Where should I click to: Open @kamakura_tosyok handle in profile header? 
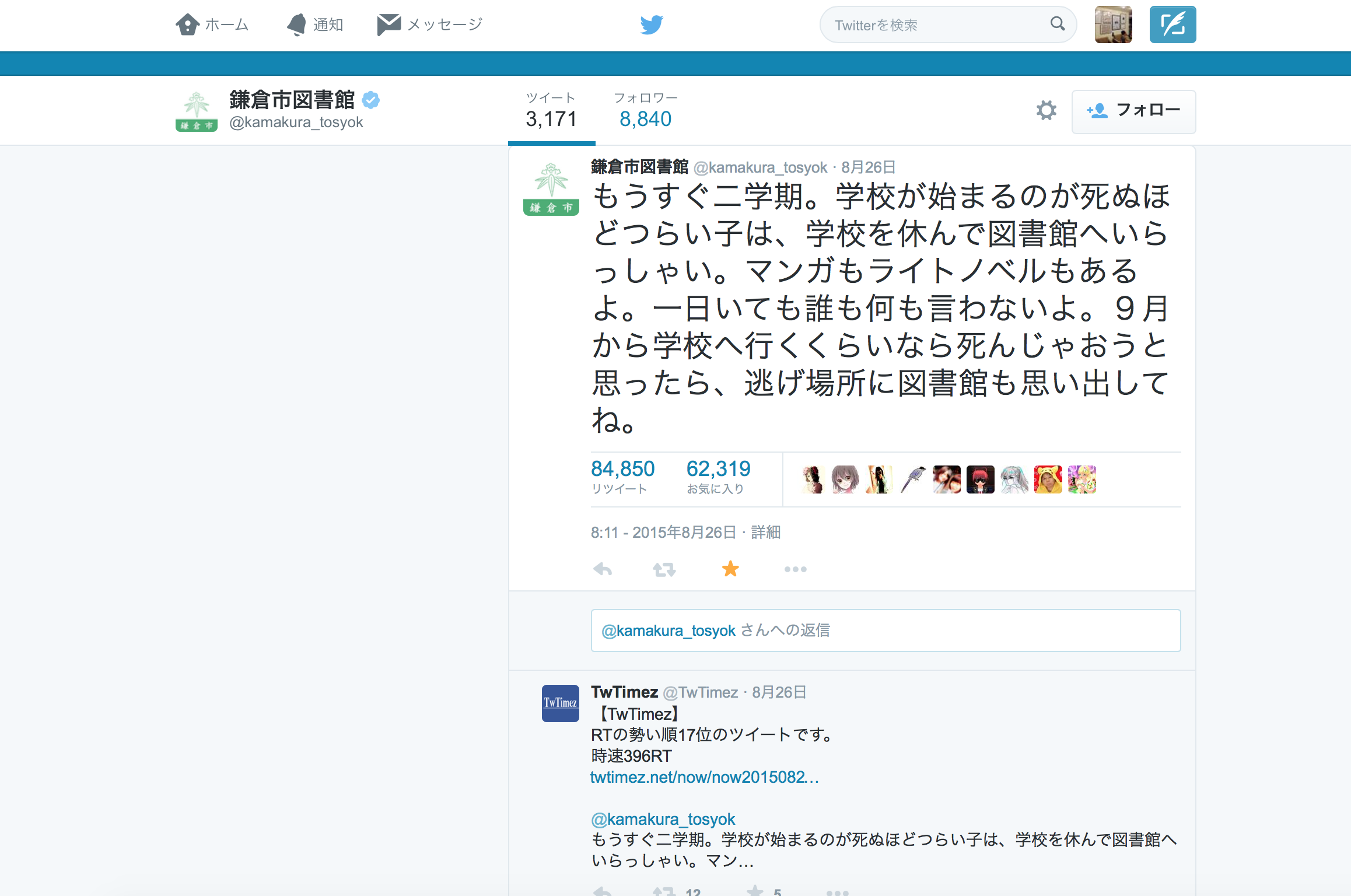coord(296,122)
